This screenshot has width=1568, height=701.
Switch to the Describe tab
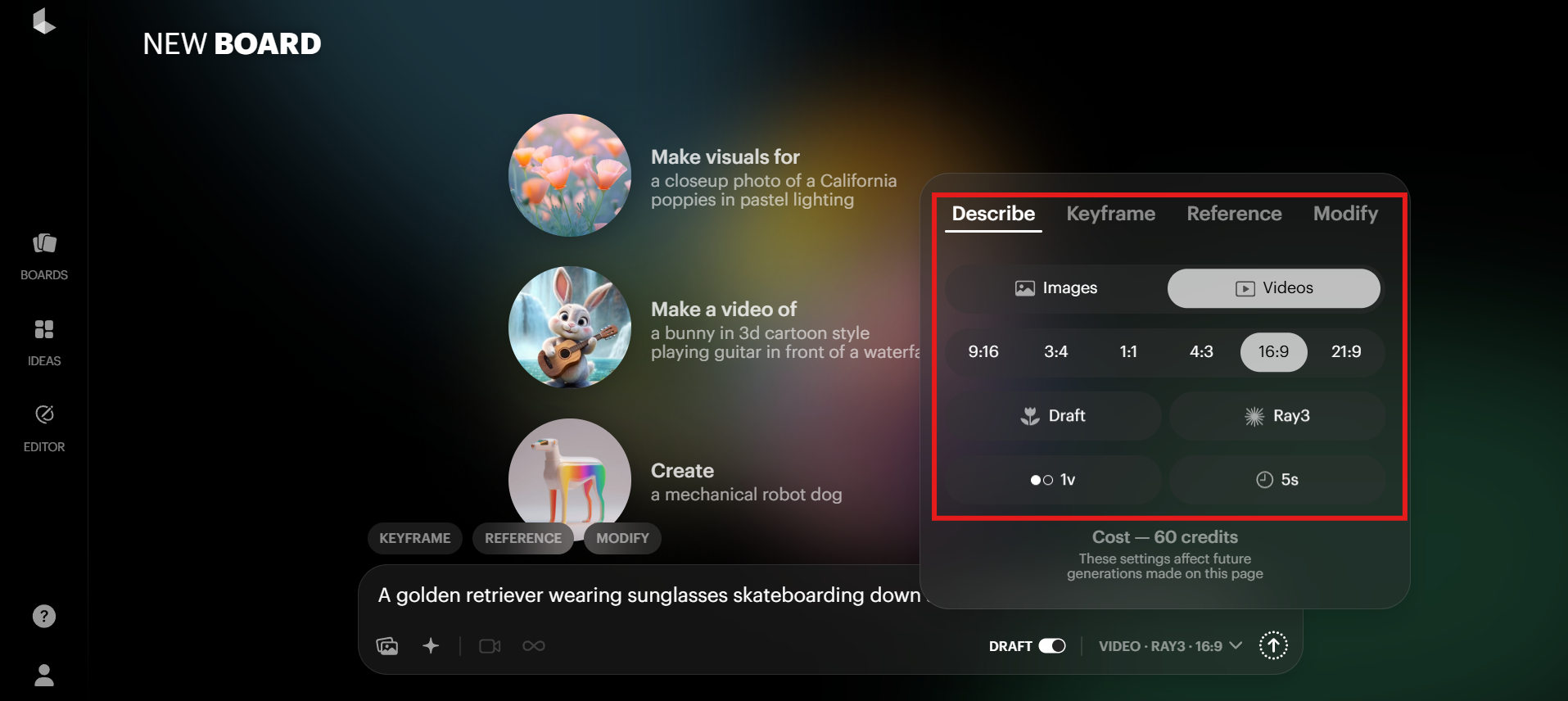click(993, 214)
